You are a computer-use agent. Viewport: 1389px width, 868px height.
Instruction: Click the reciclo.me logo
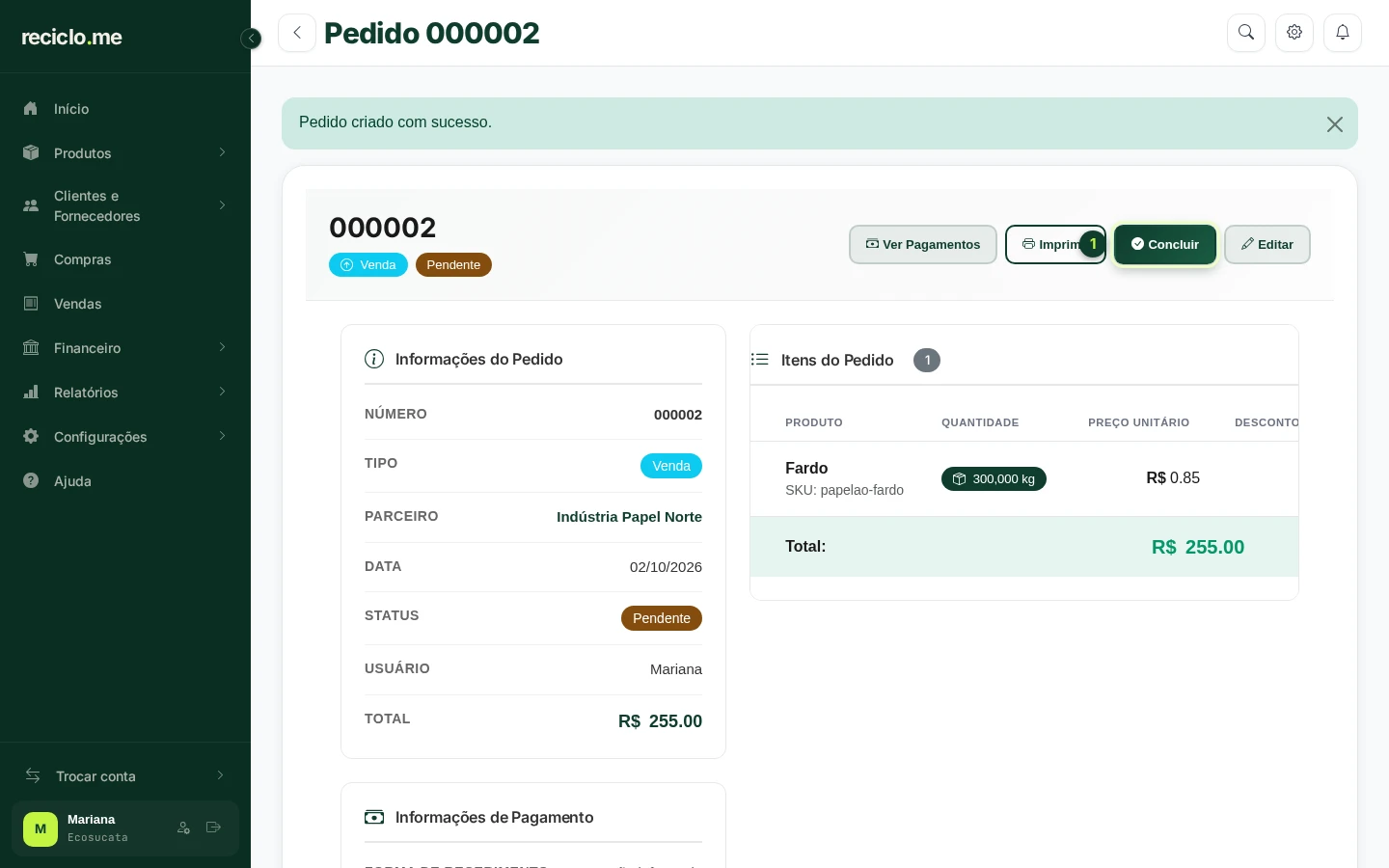click(x=72, y=37)
